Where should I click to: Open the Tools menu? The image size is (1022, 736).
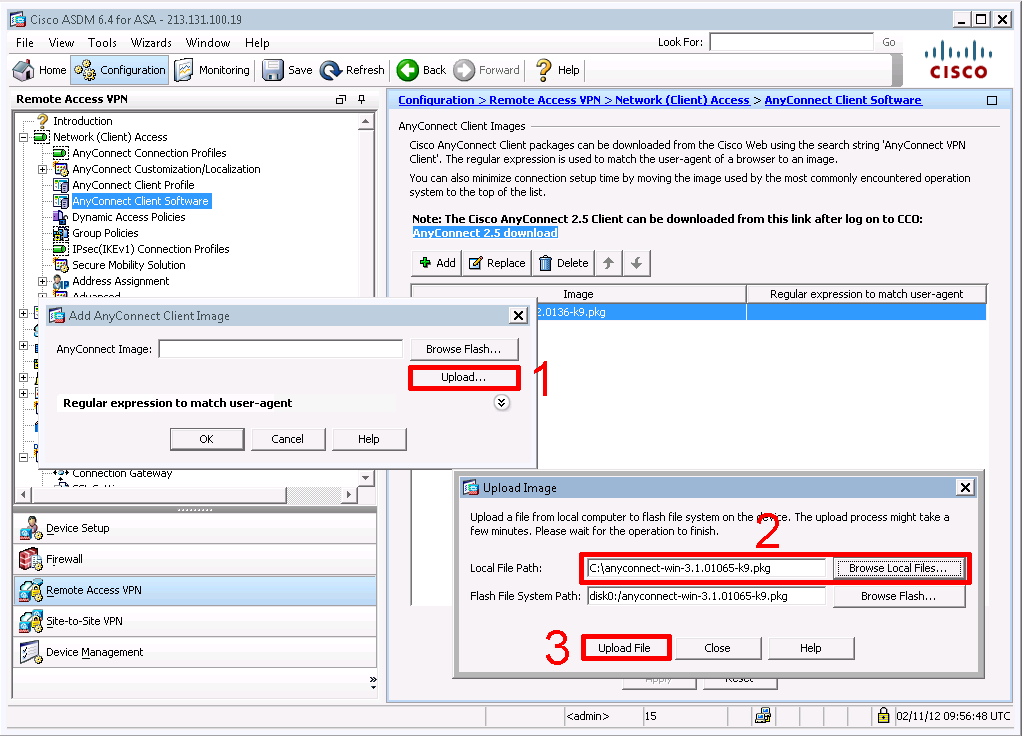point(102,43)
